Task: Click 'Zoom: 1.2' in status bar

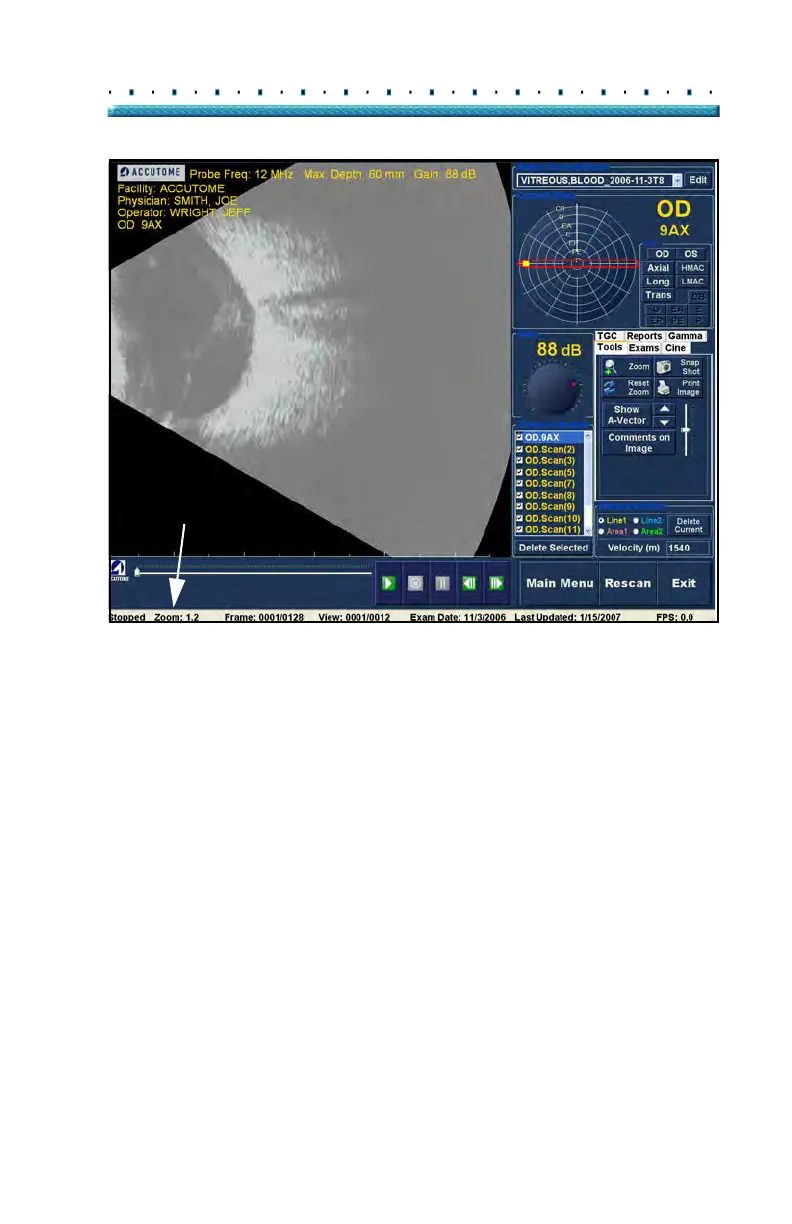Action: 177,618
